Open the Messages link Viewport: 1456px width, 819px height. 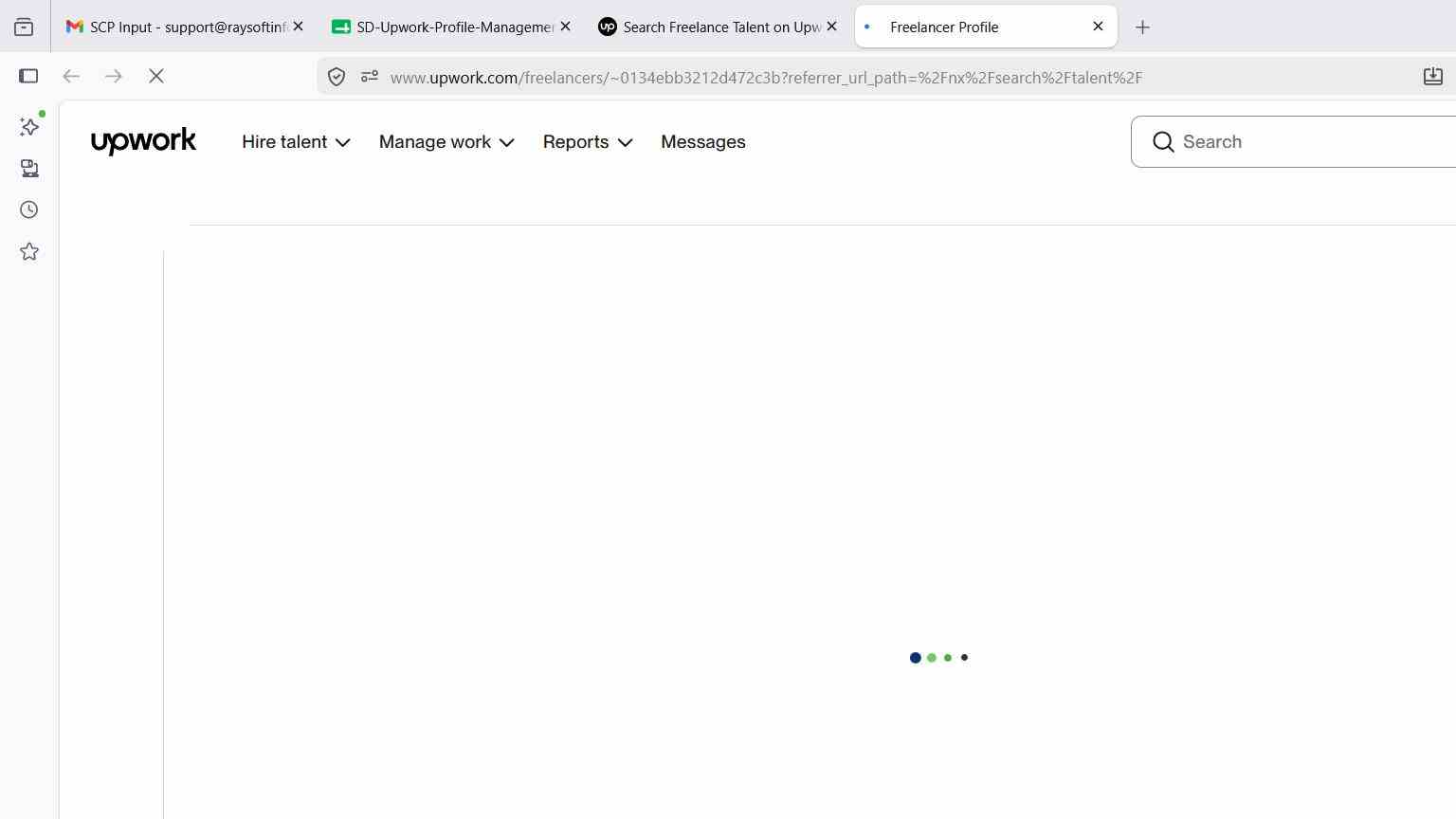click(703, 142)
